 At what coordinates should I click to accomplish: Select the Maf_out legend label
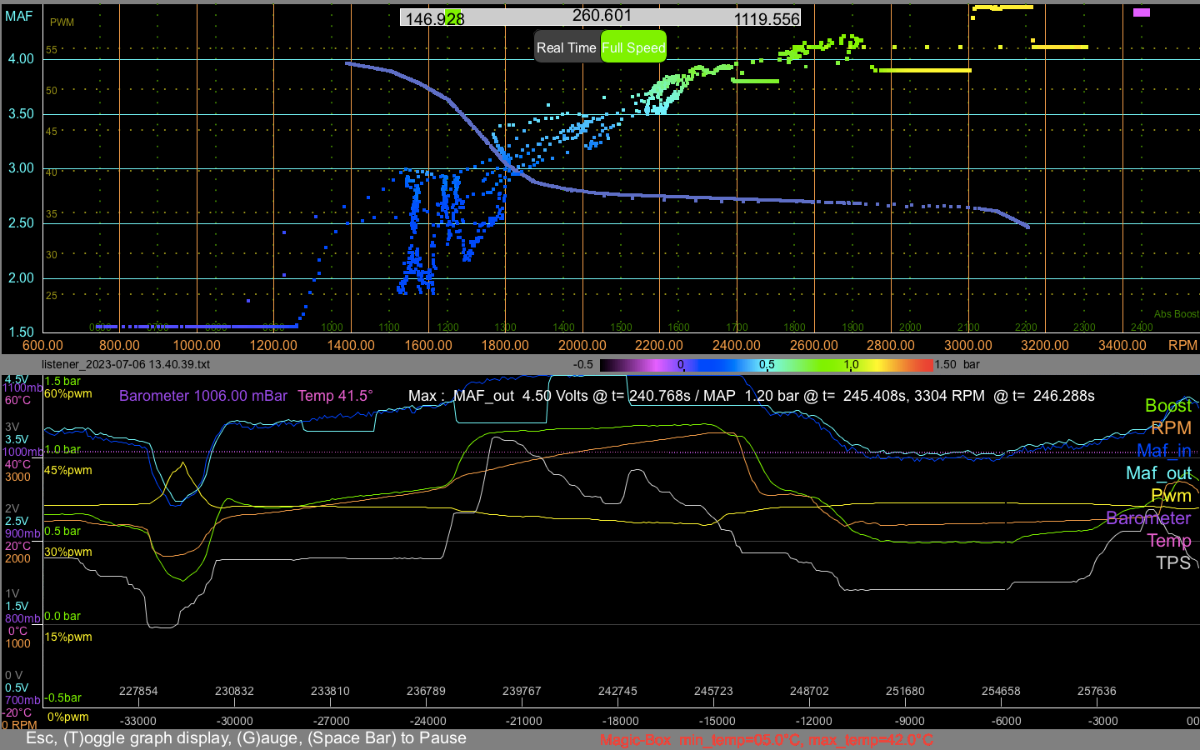[1159, 473]
